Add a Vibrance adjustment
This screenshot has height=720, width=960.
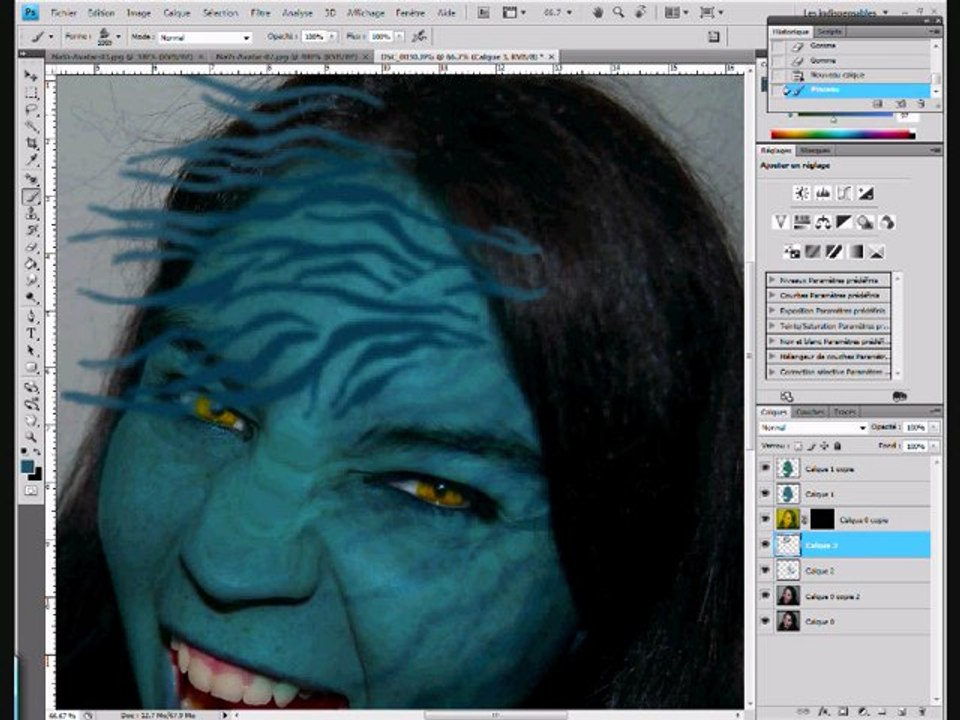(x=780, y=222)
